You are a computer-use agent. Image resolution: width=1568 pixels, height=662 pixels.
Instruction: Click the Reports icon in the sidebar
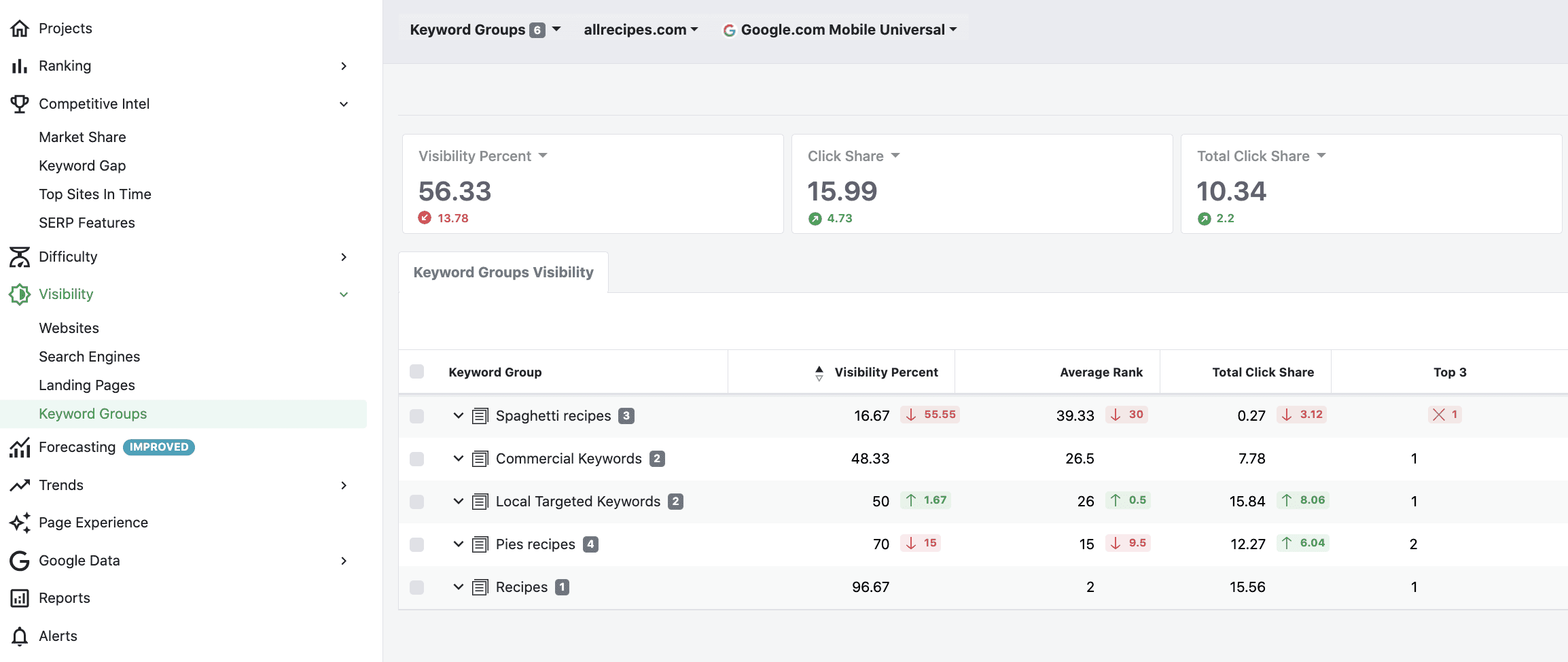[x=20, y=598]
